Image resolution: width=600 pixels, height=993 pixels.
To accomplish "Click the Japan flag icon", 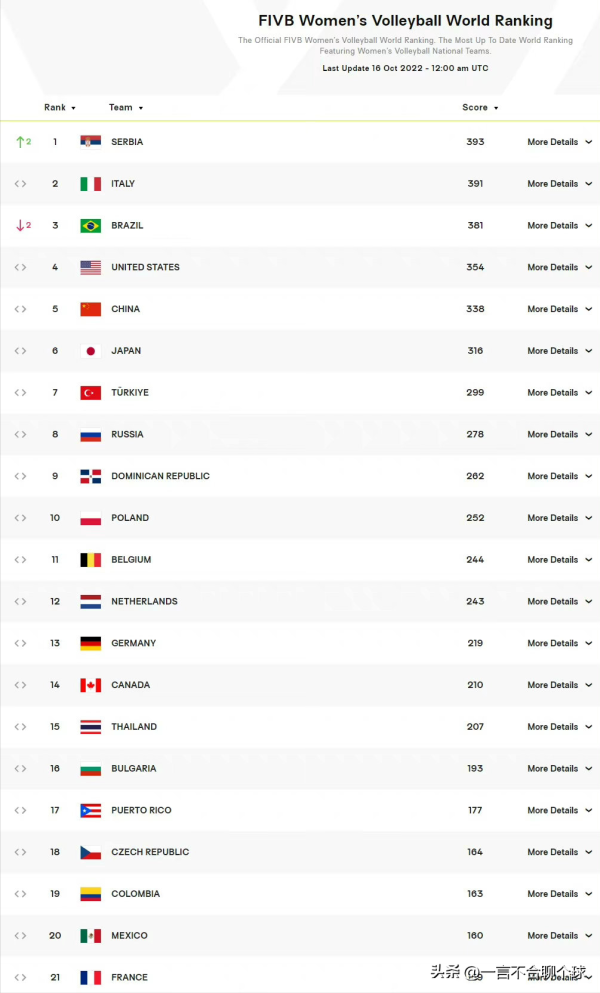I will 91,351.
